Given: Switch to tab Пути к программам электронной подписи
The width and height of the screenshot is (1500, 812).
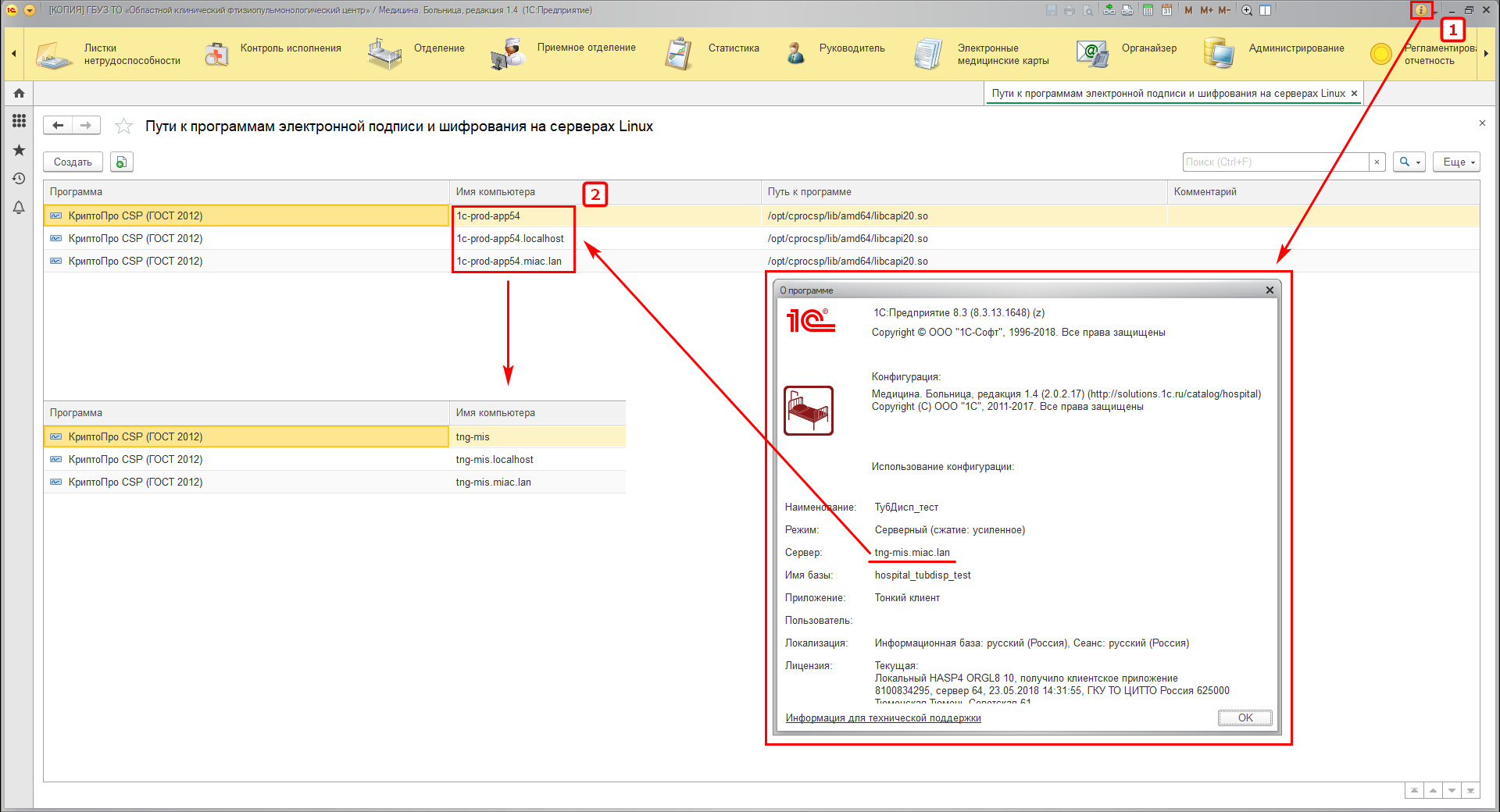Looking at the screenshot, I should coord(1168,94).
